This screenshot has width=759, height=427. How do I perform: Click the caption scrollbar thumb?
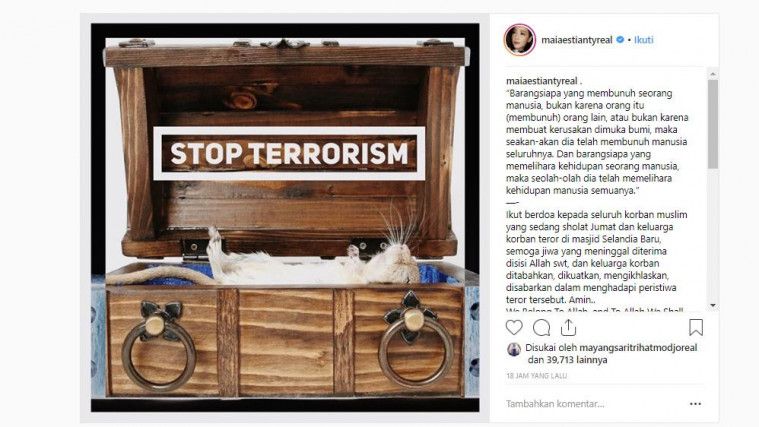click(713, 124)
